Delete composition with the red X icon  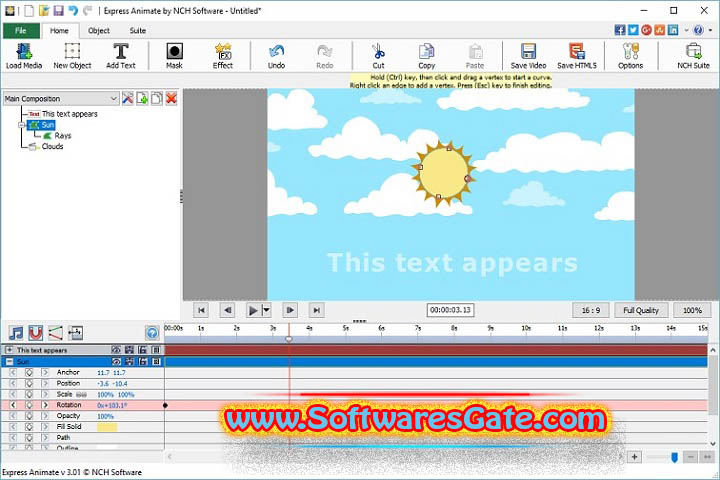click(171, 98)
